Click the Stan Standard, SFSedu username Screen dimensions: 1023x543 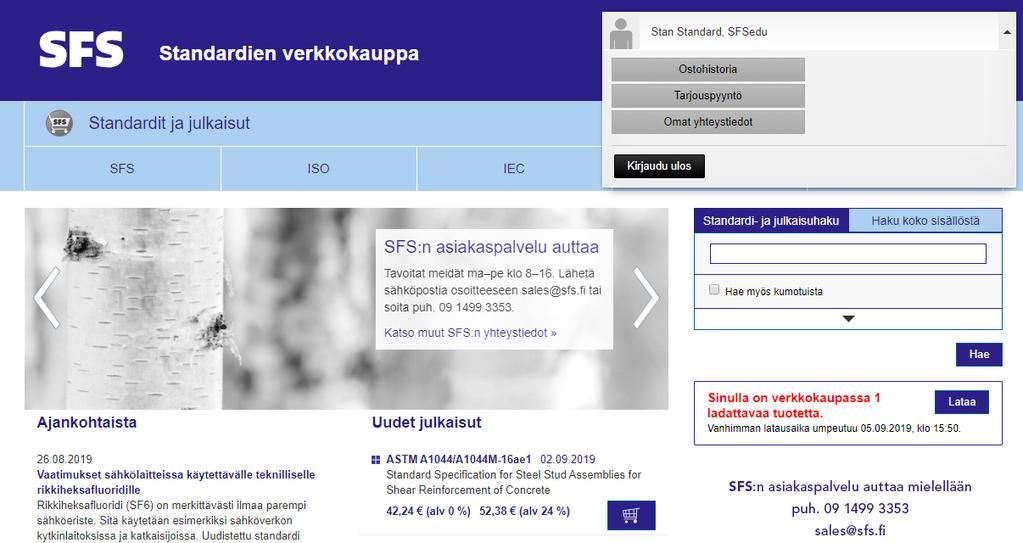point(709,32)
